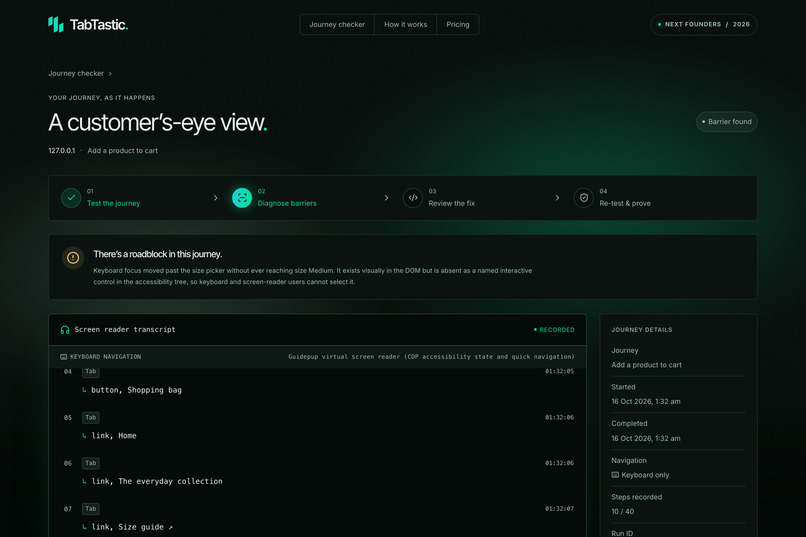Open How it works page
The height and width of the screenshot is (537, 806).
(406, 25)
